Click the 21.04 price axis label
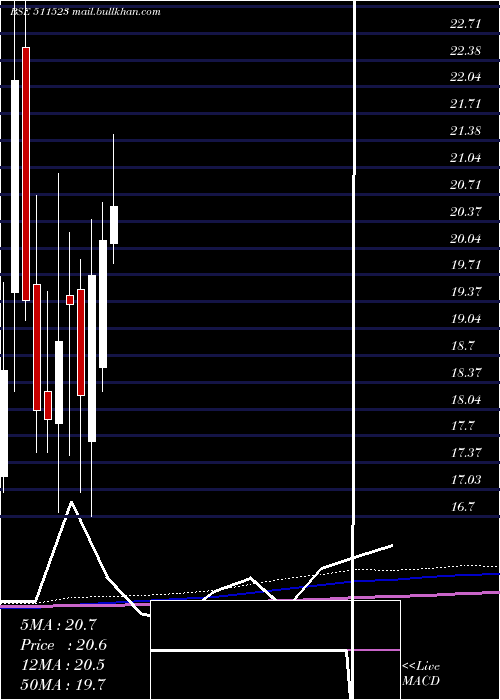Image resolution: width=500 pixels, height=700 pixels. [466, 158]
